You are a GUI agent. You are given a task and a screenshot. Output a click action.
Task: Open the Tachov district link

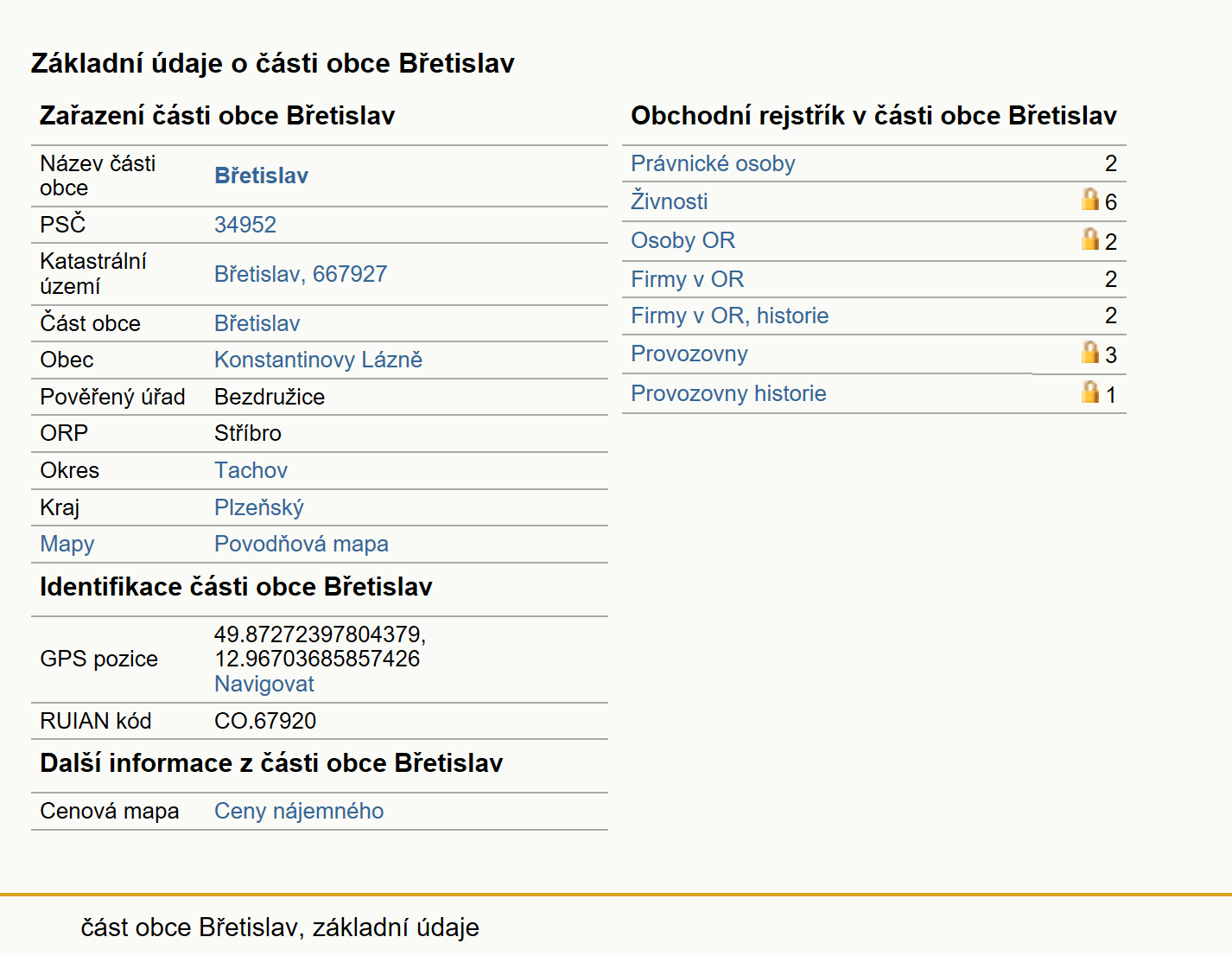pos(251,470)
